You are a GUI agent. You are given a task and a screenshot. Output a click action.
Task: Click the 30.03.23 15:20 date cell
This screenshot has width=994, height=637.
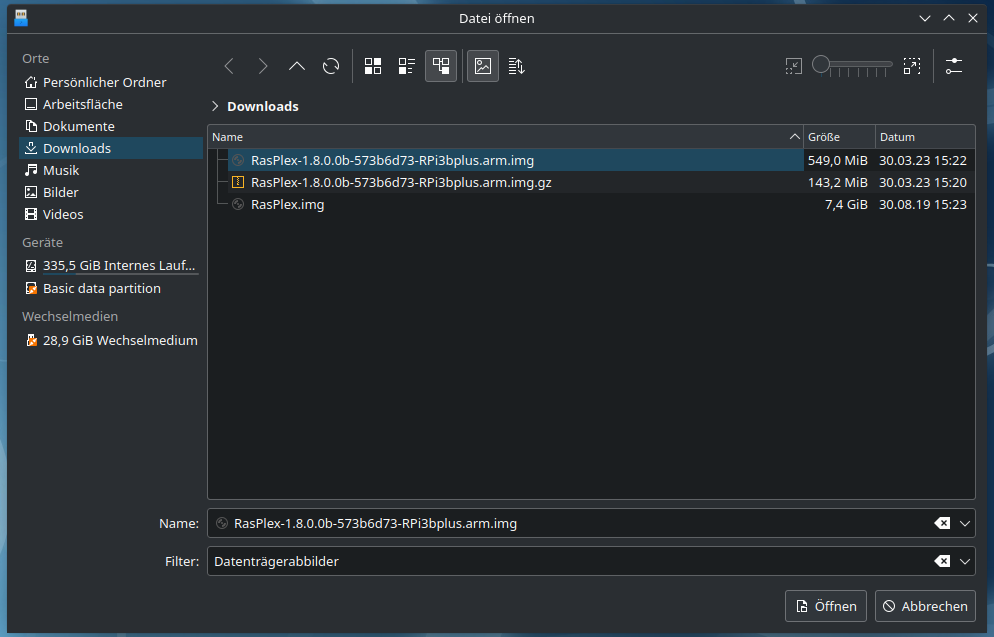922,183
